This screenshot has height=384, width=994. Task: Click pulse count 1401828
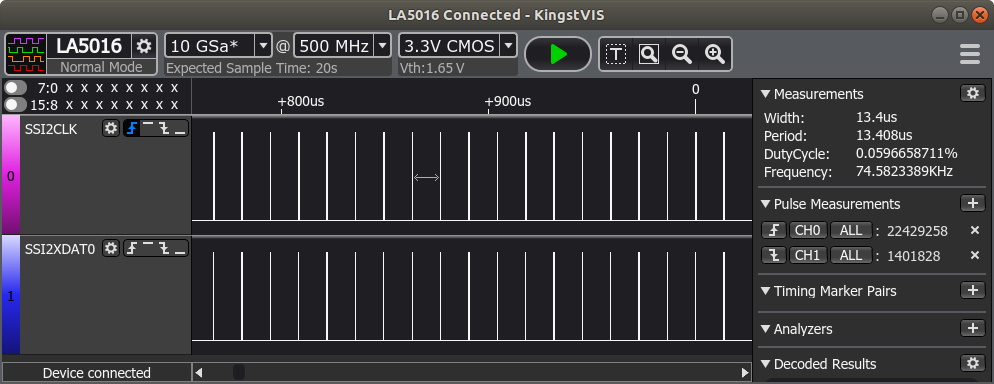pyautogui.click(x=913, y=256)
